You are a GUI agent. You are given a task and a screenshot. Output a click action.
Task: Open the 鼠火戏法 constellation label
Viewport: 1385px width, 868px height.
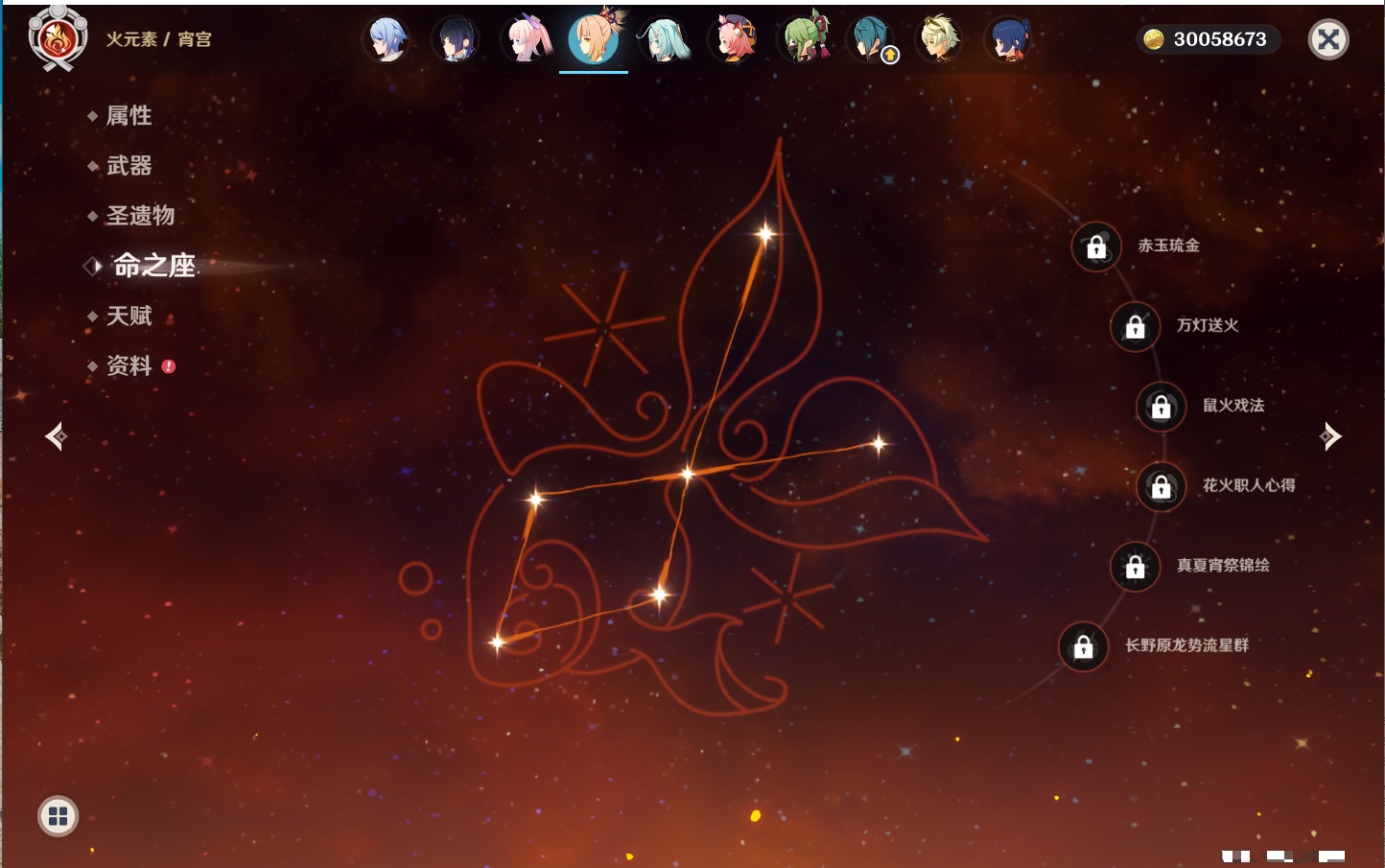[x=1233, y=405]
